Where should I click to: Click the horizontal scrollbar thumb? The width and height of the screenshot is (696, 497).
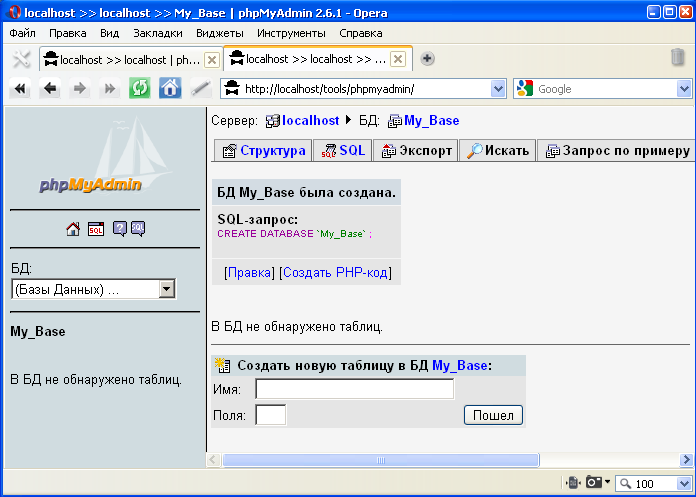click(x=381, y=460)
